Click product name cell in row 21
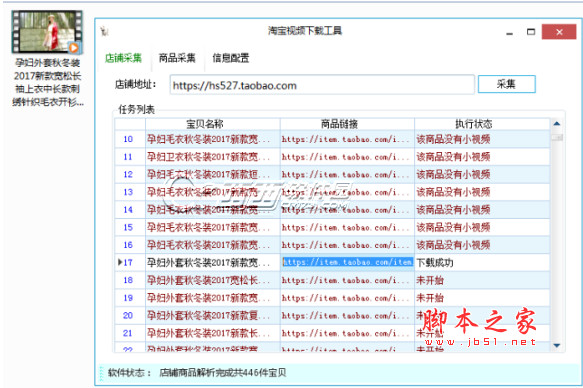Screen dimensions: 583x388 pyautogui.click(x=213, y=333)
